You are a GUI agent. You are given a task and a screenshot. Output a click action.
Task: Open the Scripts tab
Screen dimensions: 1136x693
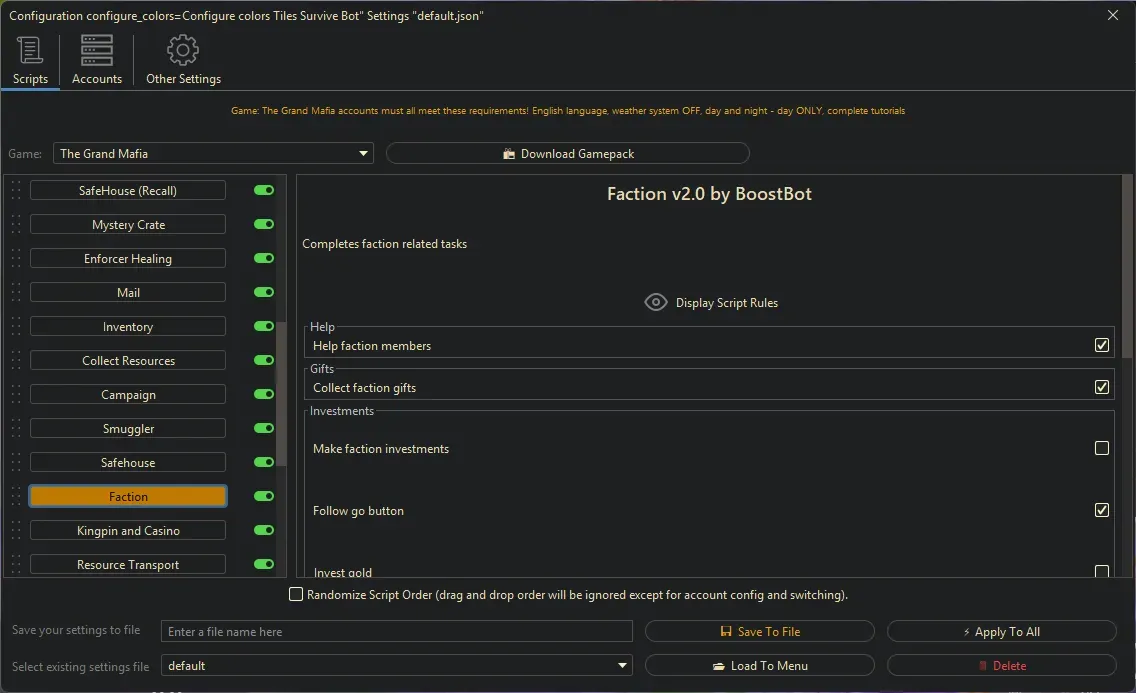pos(30,61)
